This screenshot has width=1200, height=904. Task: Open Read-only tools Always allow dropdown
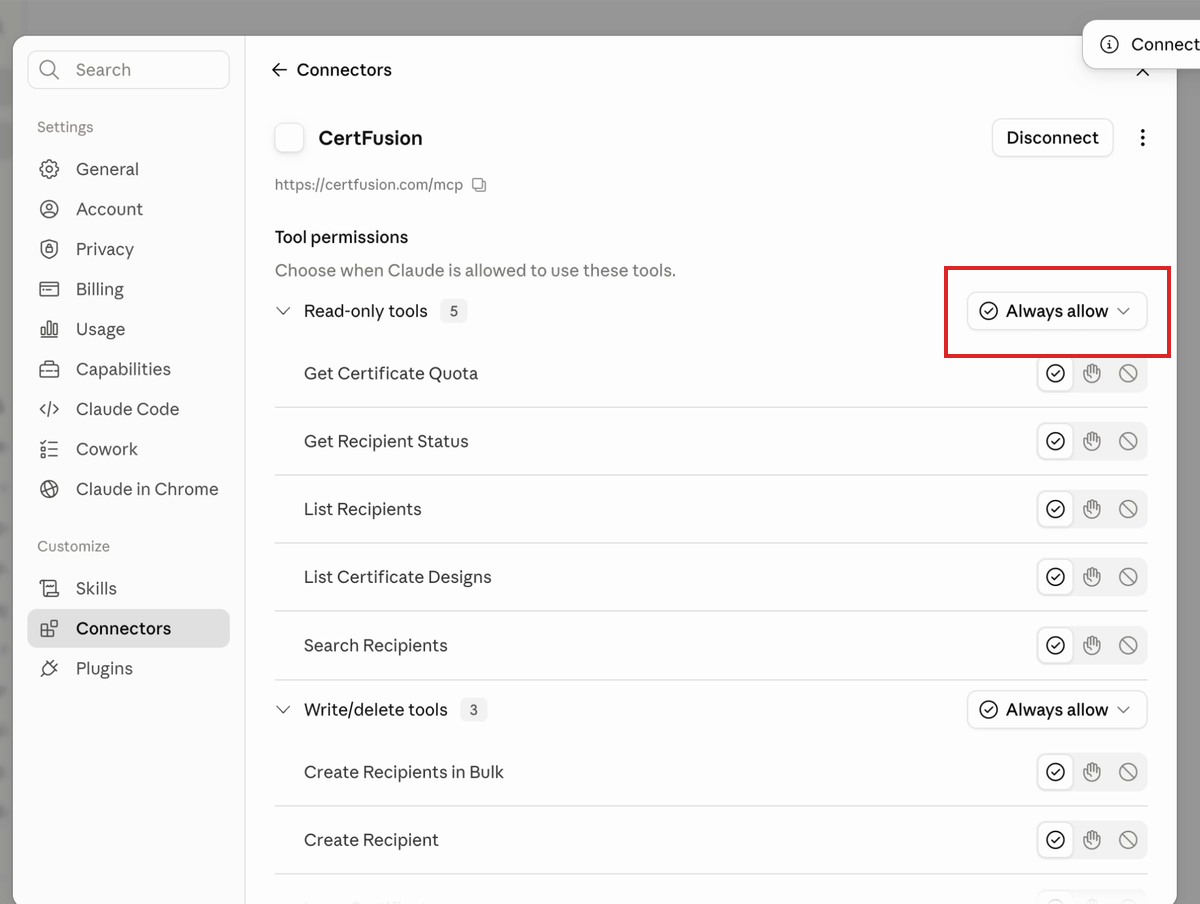[1057, 311]
